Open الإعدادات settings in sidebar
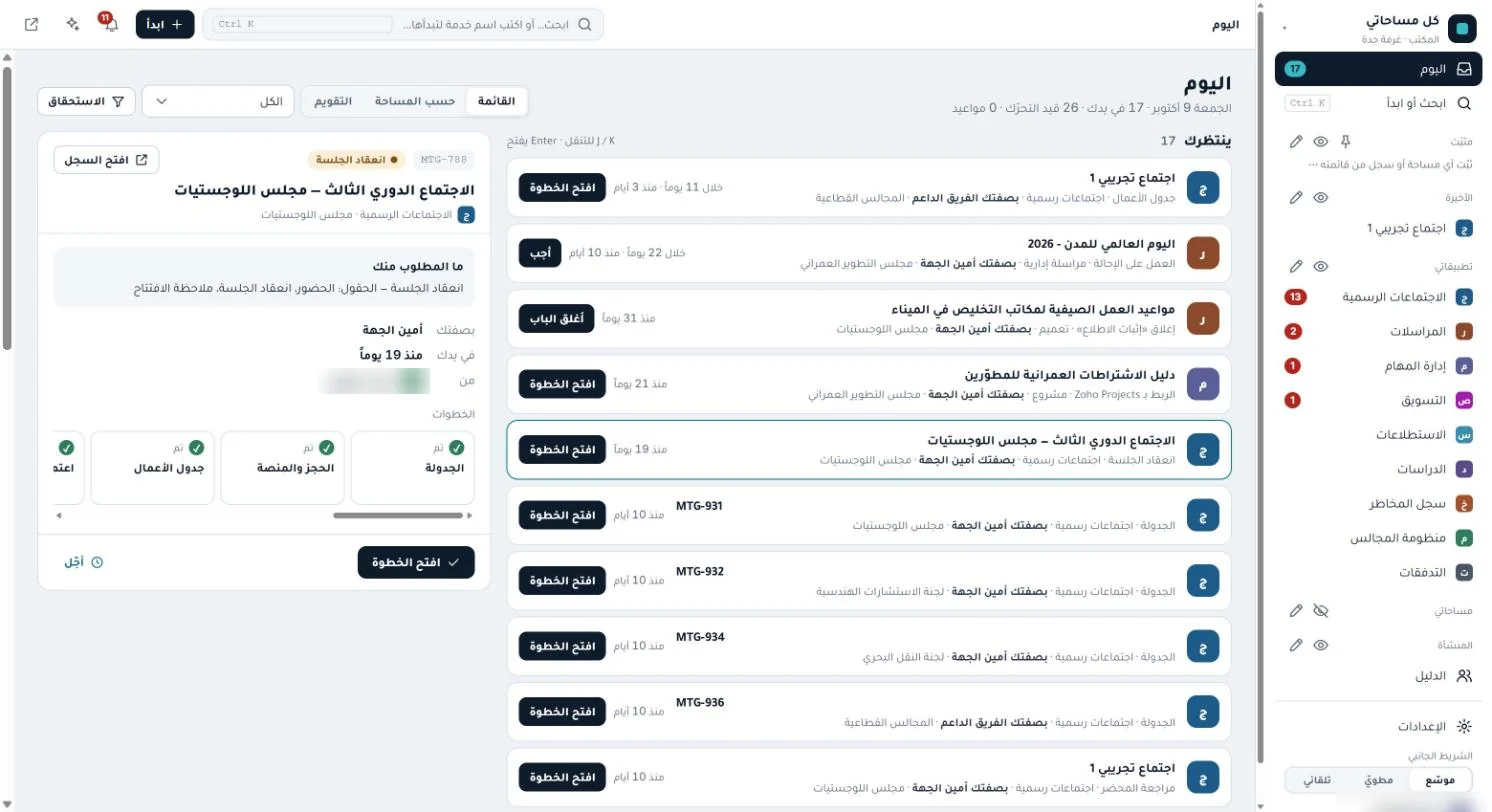Viewport: 1492px width, 812px height. pos(1378,727)
